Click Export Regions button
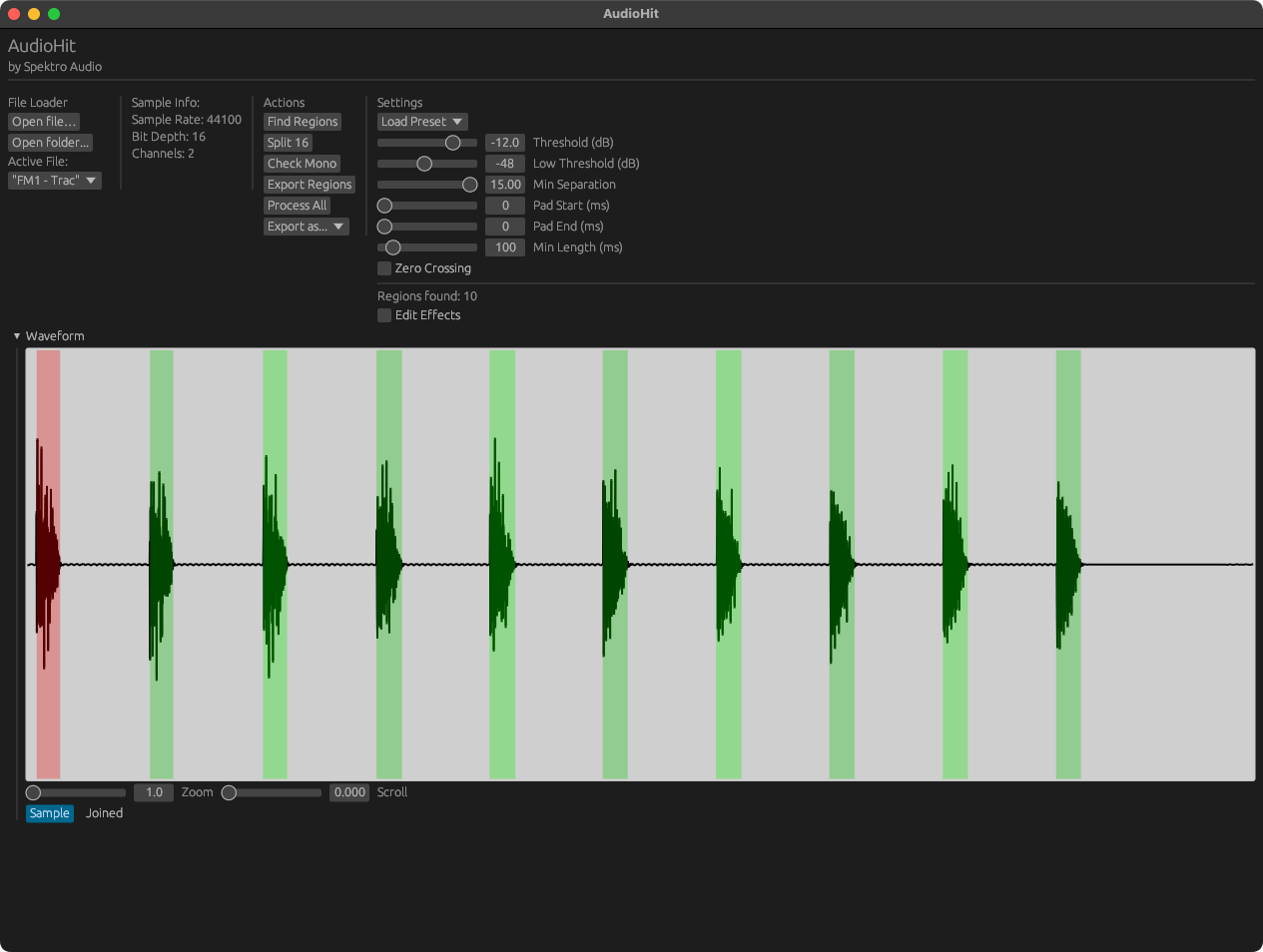This screenshot has height=952, width=1263. [310, 185]
